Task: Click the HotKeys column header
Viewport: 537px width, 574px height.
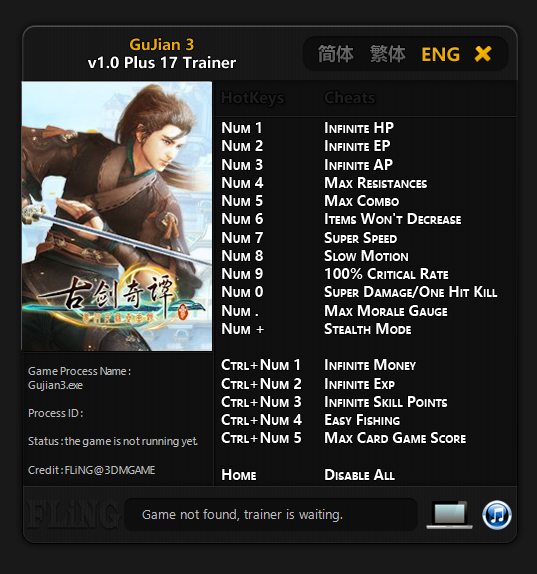Action: coord(253,98)
